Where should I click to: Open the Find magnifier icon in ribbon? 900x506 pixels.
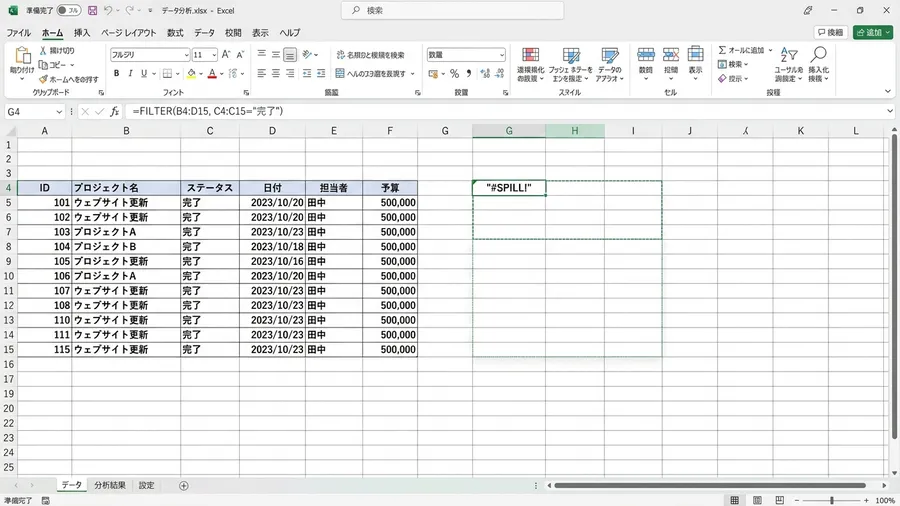coord(818,55)
